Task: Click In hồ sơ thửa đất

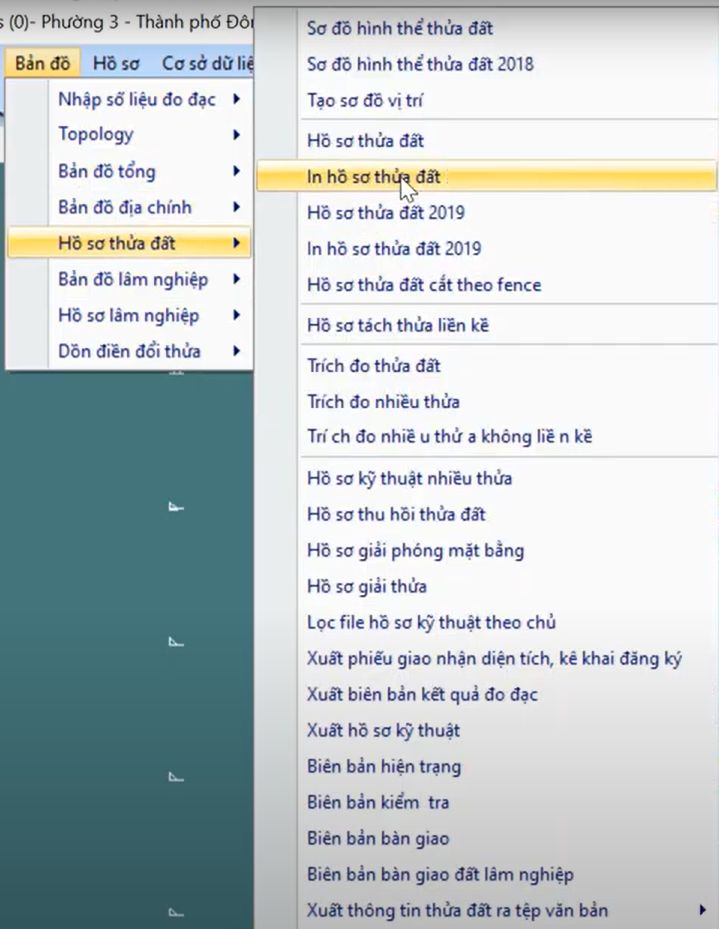Action: pyautogui.click(x=486, y=177)
